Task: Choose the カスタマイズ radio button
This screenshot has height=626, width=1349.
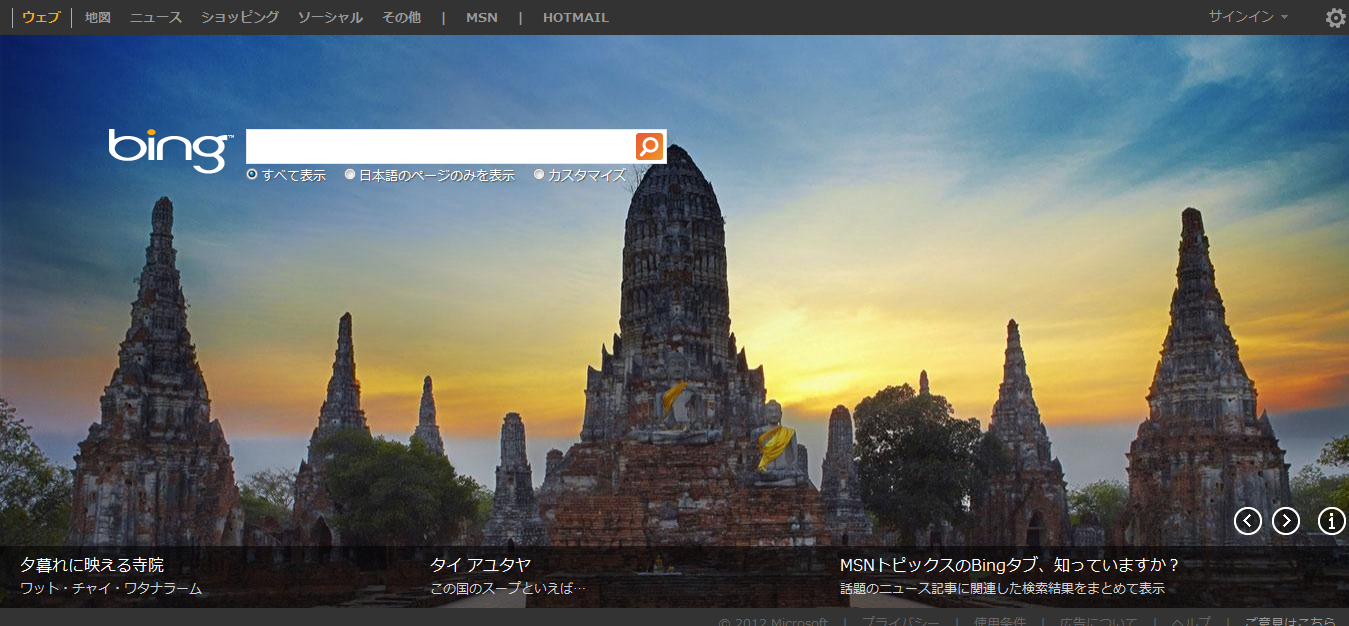Action: tap(539, 175)
